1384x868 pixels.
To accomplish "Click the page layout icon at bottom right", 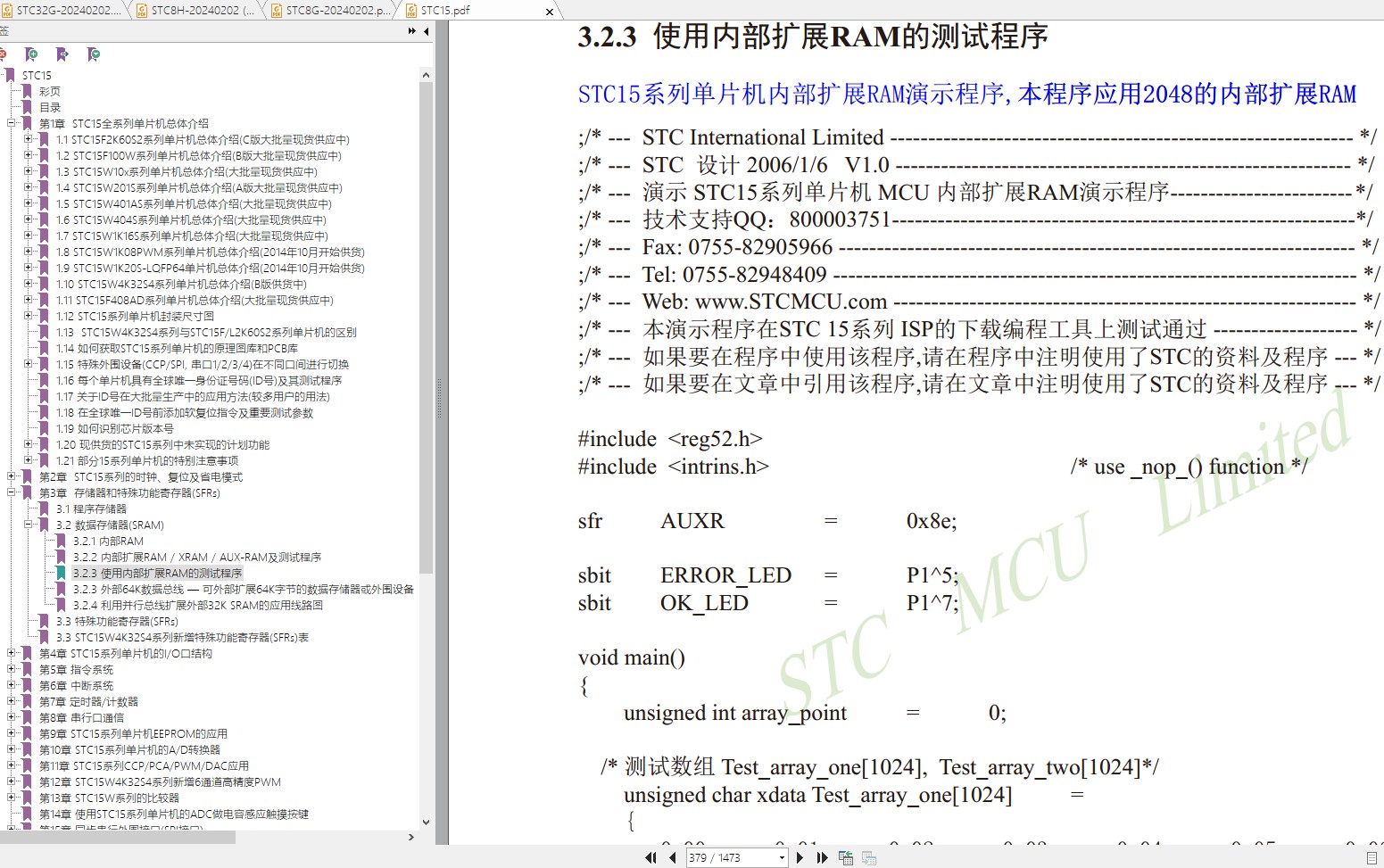I will (x=1372, y=857).
